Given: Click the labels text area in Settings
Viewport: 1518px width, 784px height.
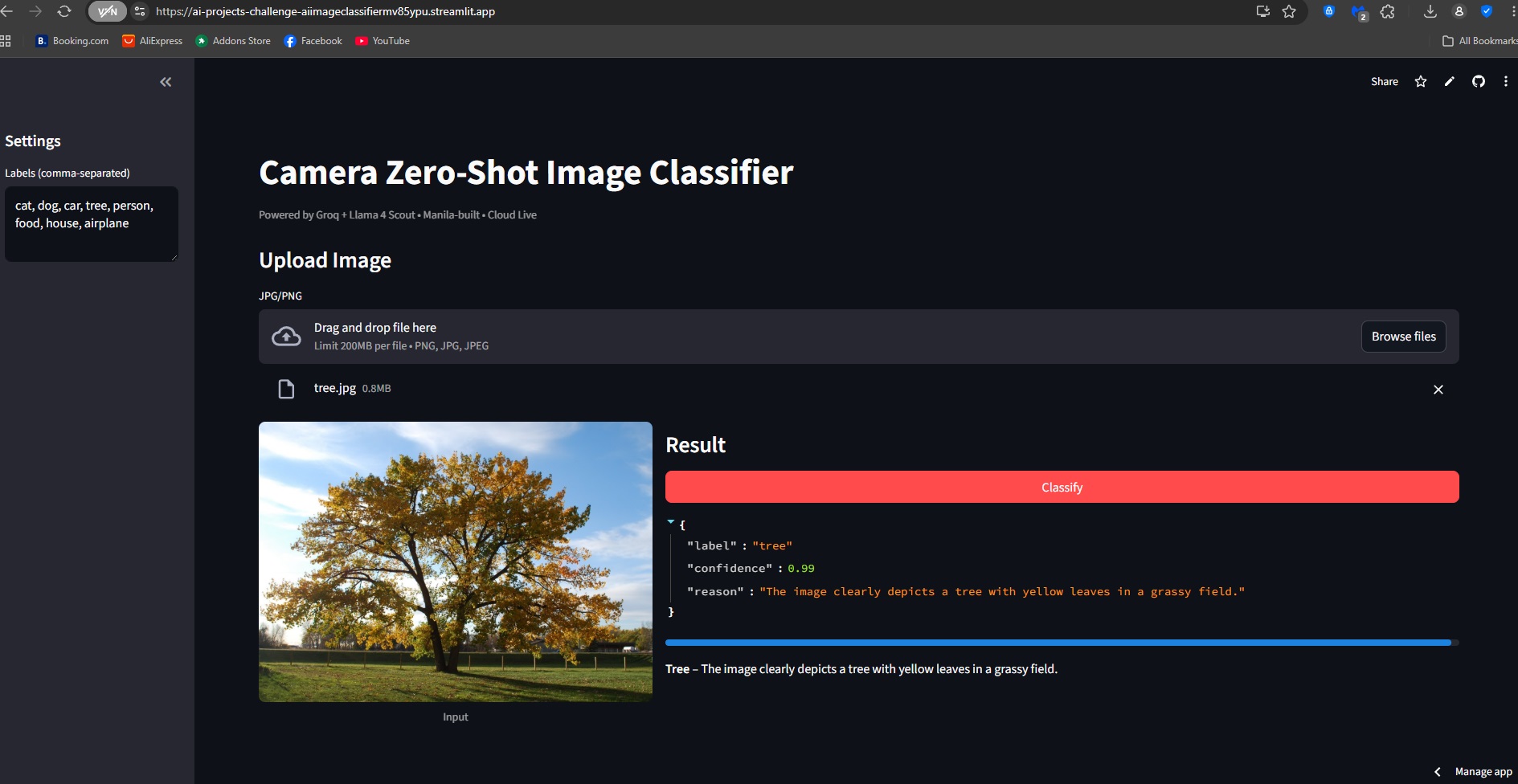Looking at the screenshot, I should tap(92, 224).
